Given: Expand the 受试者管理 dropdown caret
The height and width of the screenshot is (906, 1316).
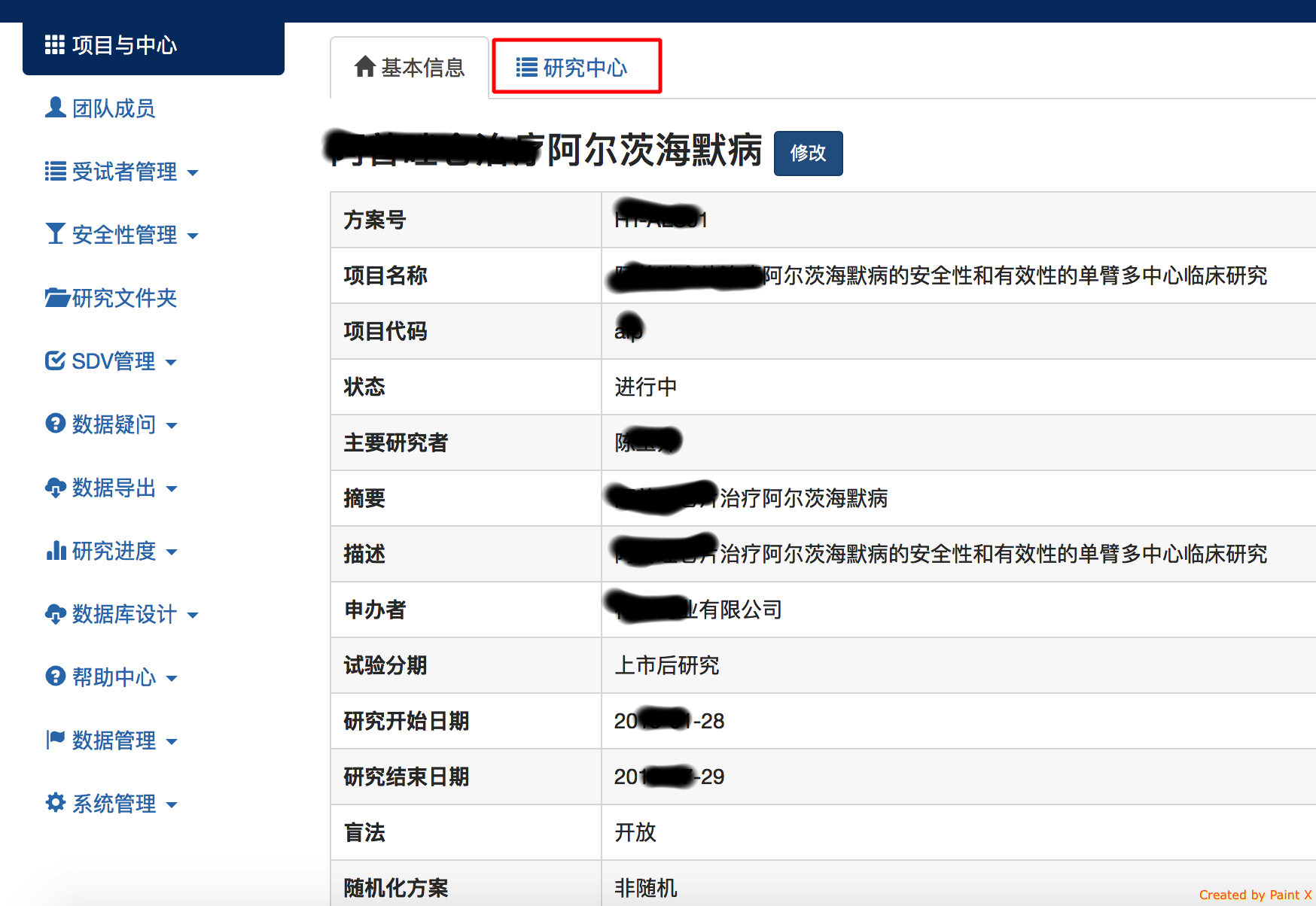Looking at the screenshot, I should pos(193,173).
